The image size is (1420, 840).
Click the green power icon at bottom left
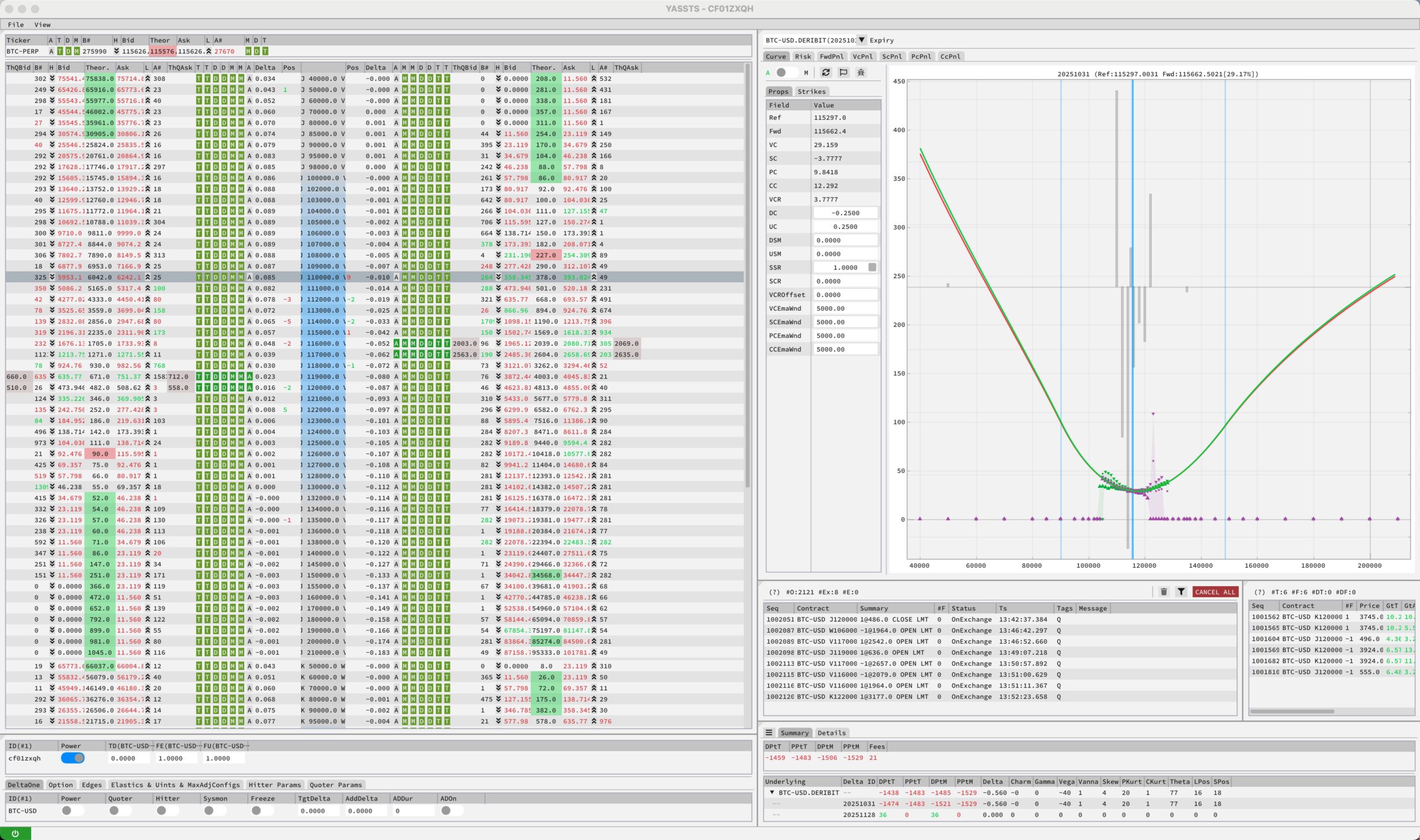[16, 833]
